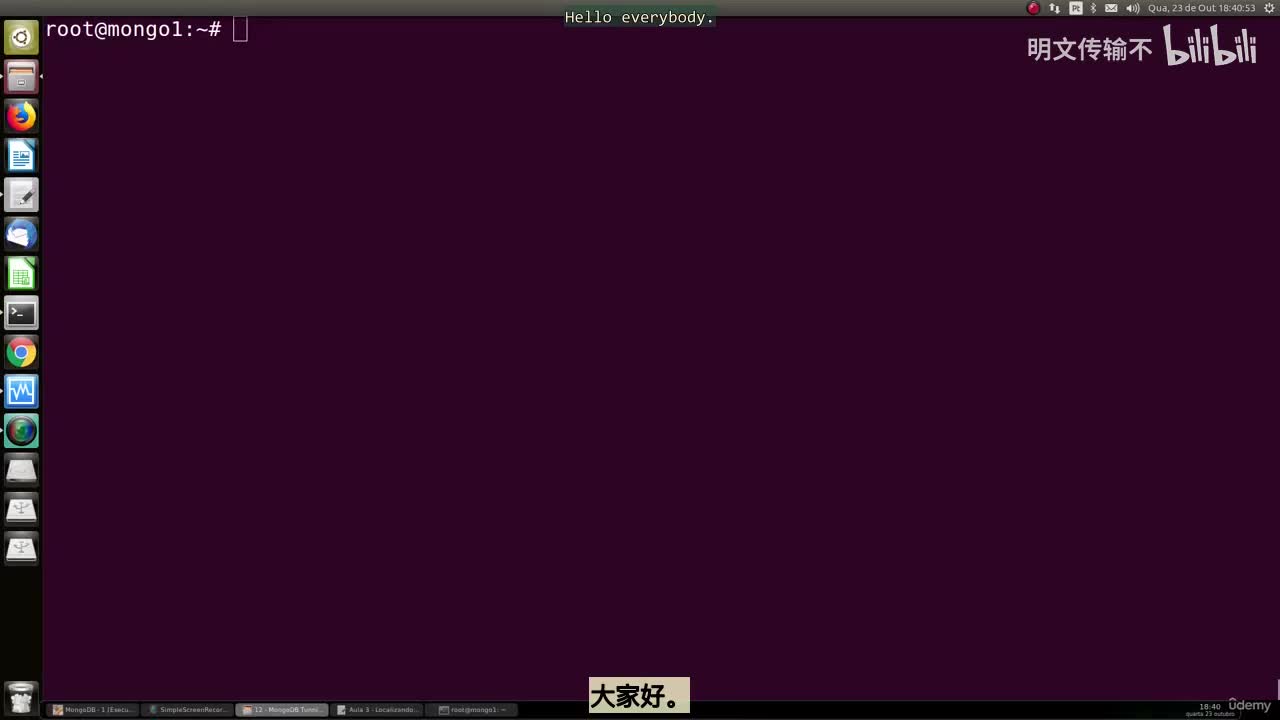The height and width of the screenshot is (720, 1280).
Task: Open the Bluetooth indicator menu
Action: point(1093,8)
